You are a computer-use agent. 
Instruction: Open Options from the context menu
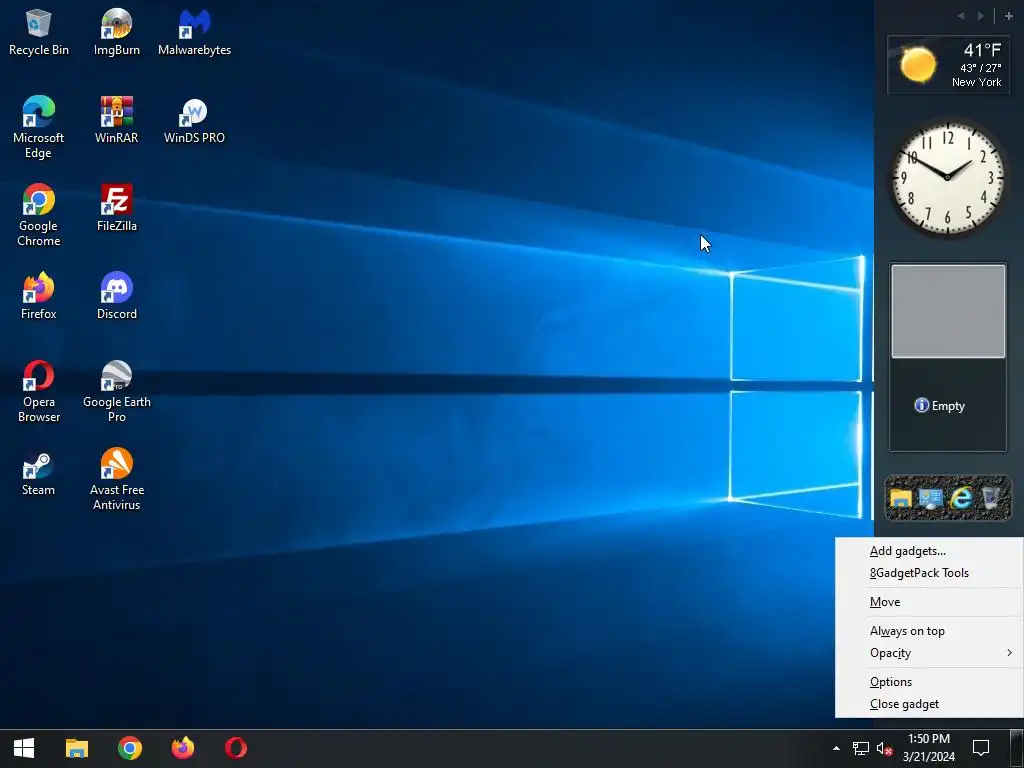pyautogui.click(x=929, y=682)
